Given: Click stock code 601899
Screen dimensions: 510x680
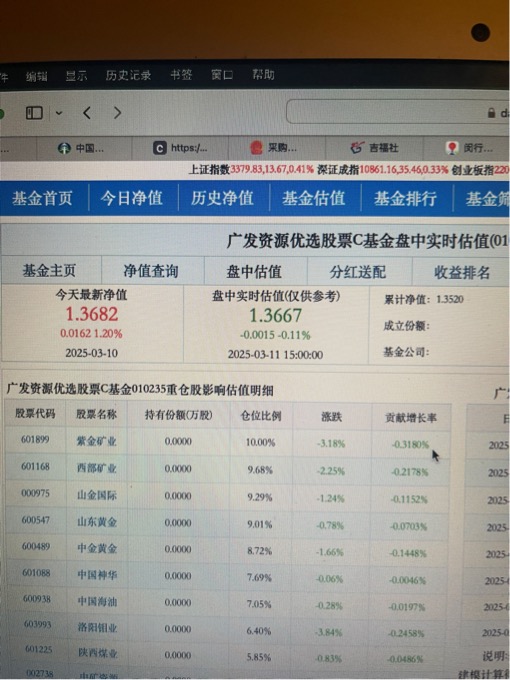Looking at the screenshot, I should coord(35,439).
